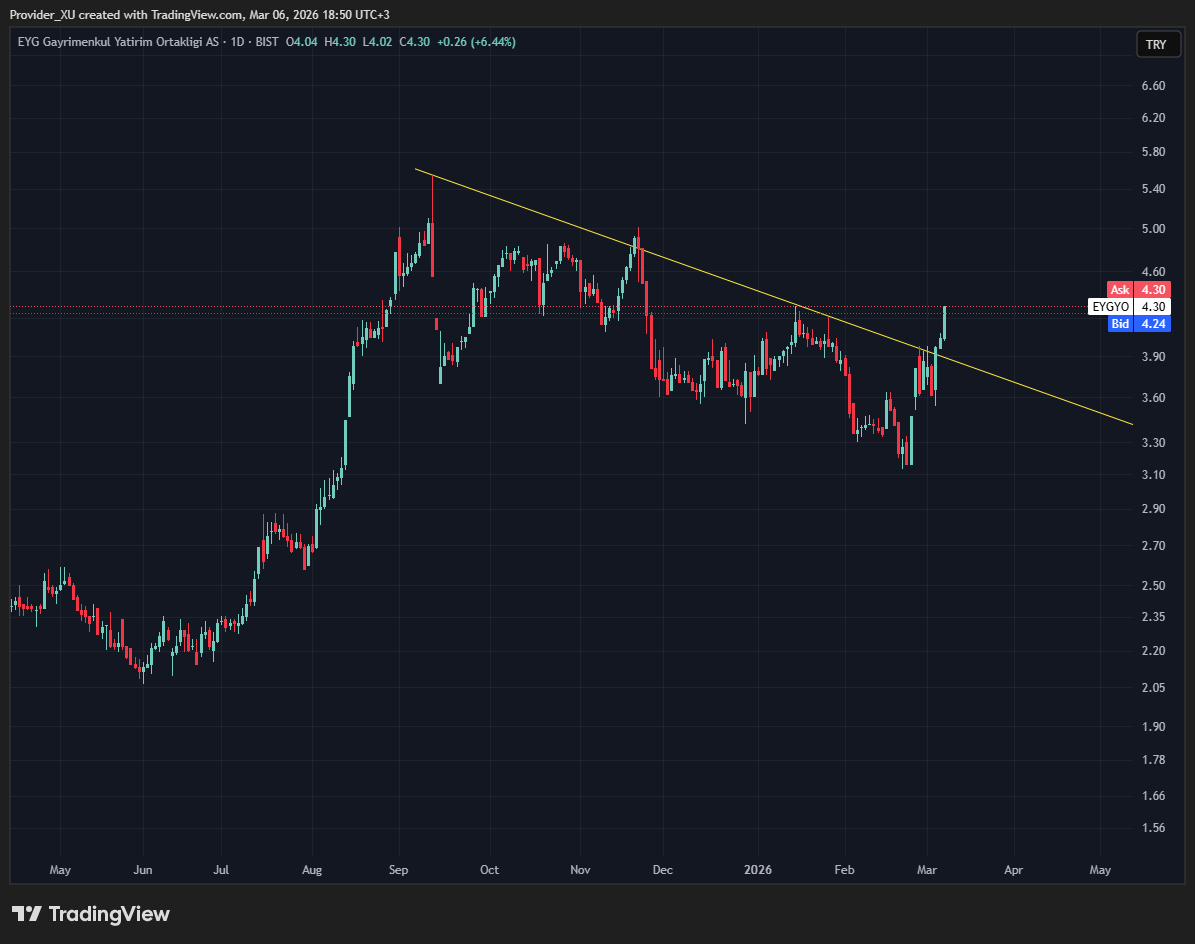The image size is (1195, 944).
Task: Click the Jul label on time axis
Action: click(x=221, y=869)
